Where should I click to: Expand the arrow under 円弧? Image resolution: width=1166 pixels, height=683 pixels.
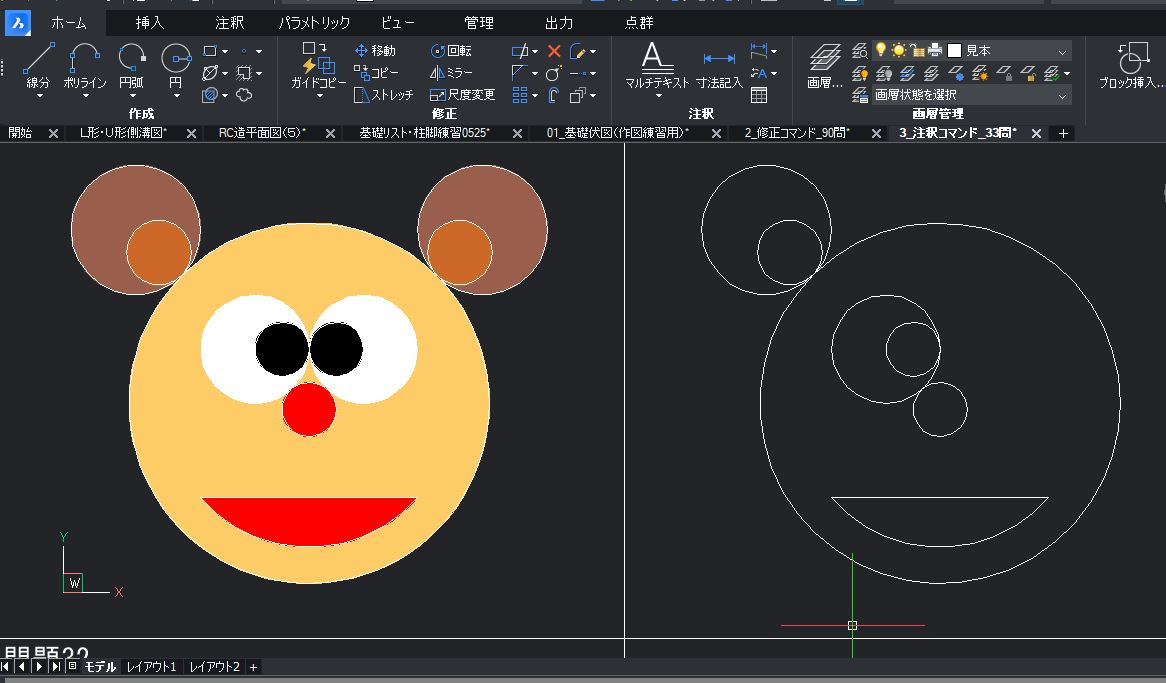(132, 97)
